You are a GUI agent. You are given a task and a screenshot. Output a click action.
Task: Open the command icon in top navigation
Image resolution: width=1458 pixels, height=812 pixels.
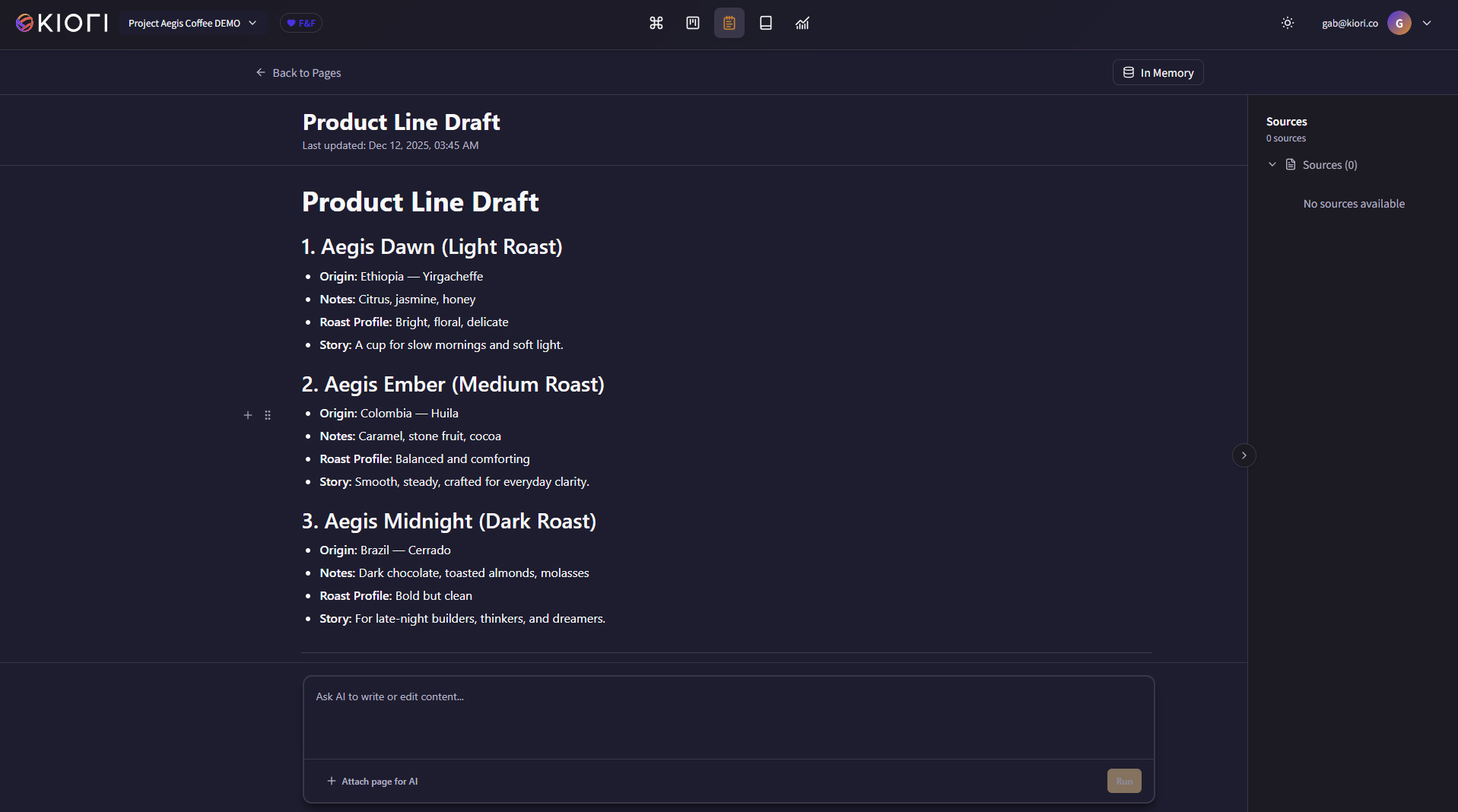656,23
